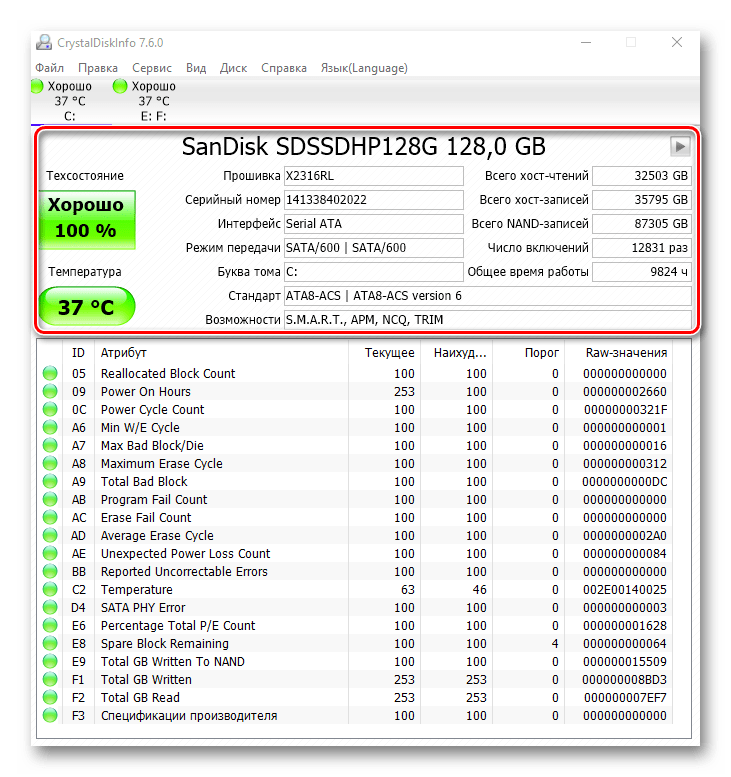This screenshot has width=731, height=777.
Task: Click status circle for Erase Fail Count
Action: pos(50,517)
